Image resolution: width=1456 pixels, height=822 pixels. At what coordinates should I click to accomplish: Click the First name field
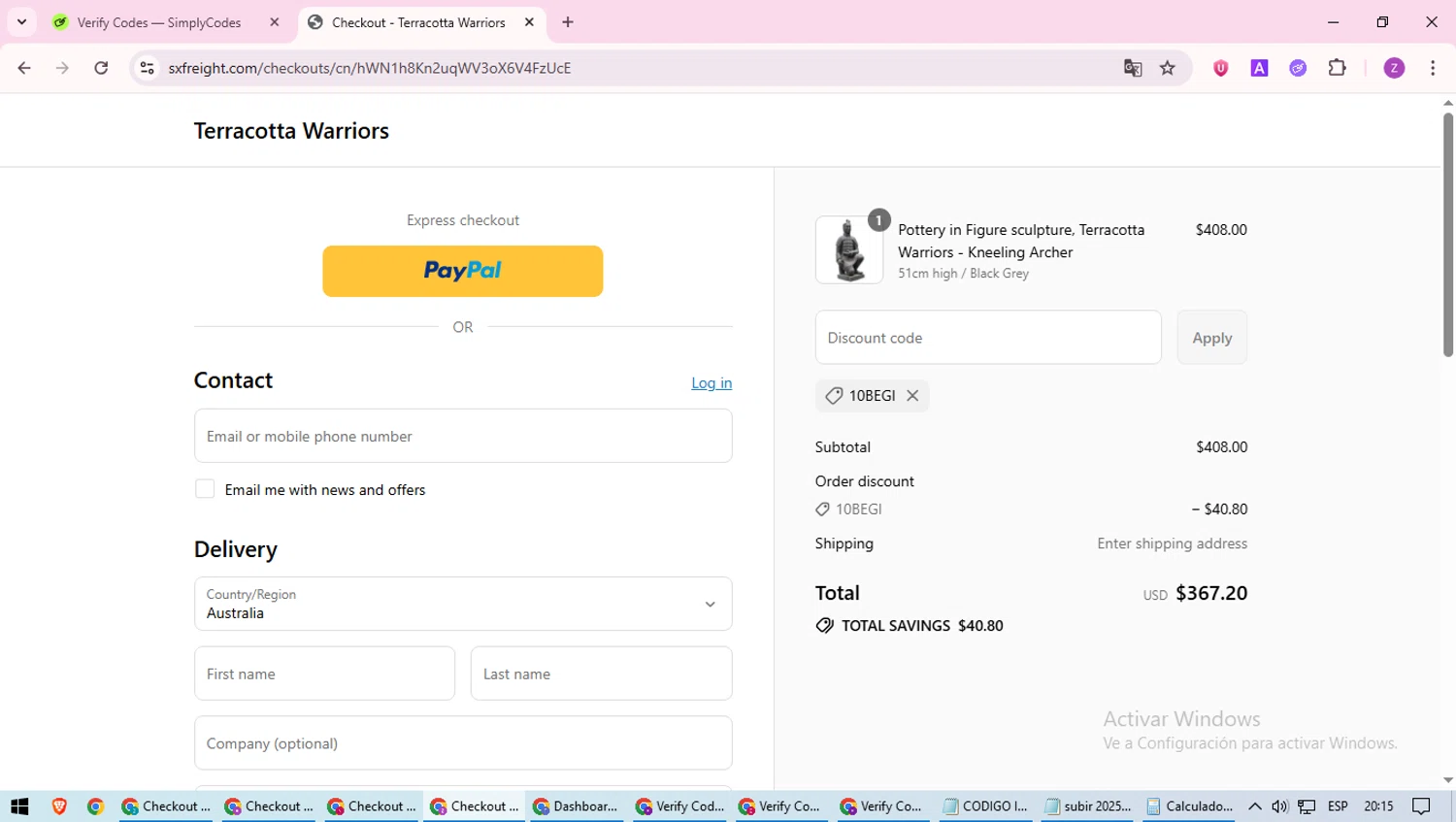[324, 674]
